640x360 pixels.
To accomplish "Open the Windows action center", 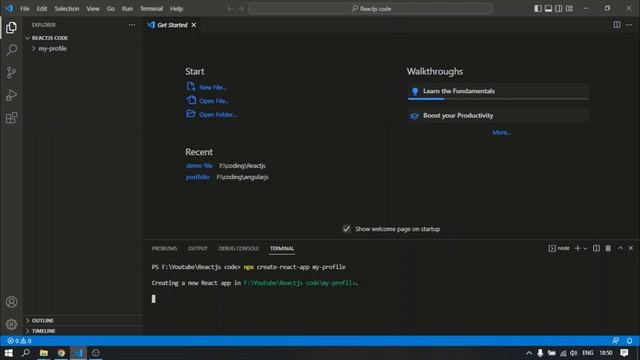I will (x=624, y=353).
